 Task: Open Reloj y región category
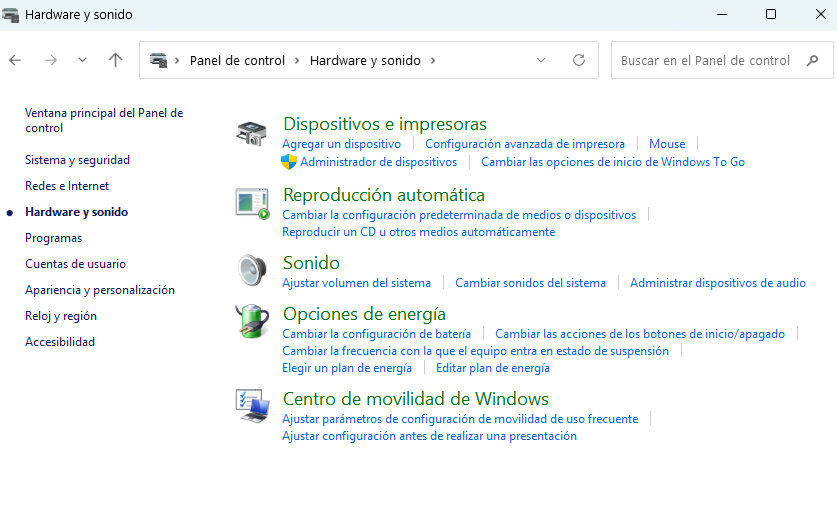[61, 316]
